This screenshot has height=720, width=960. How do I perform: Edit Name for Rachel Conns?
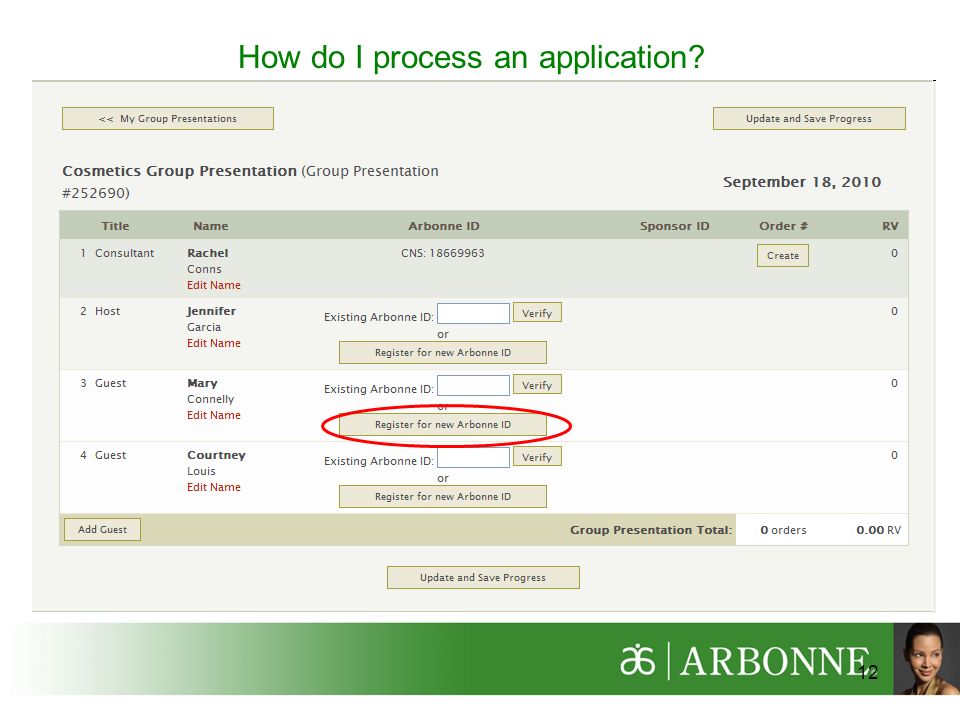(x=214, y=285)
